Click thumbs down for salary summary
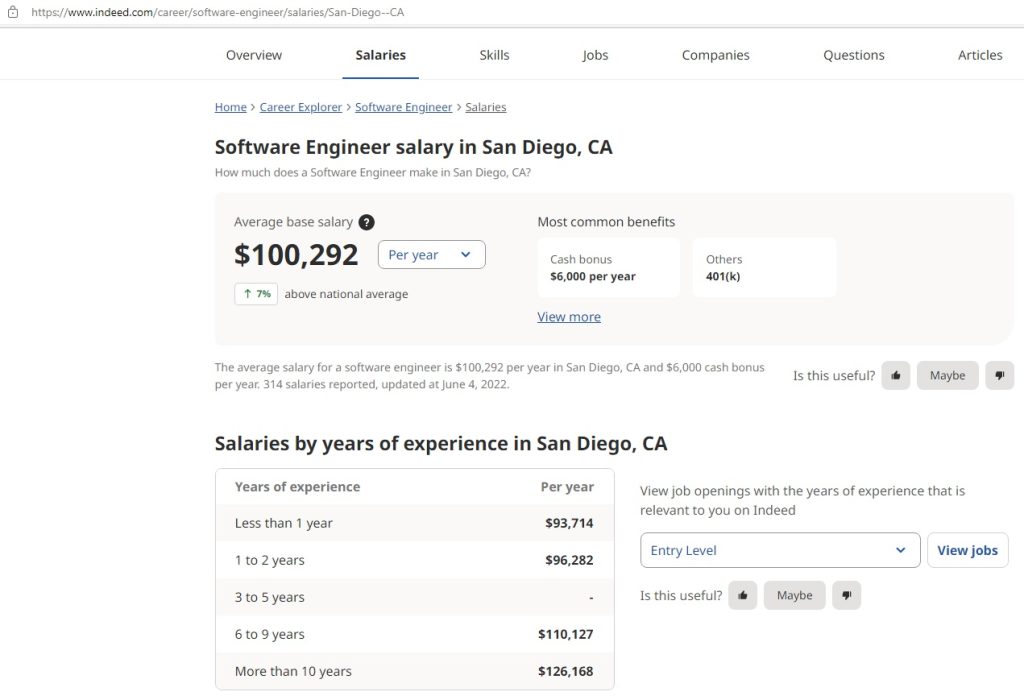The width and height of the screenshot is (1024, 700). 999,376
